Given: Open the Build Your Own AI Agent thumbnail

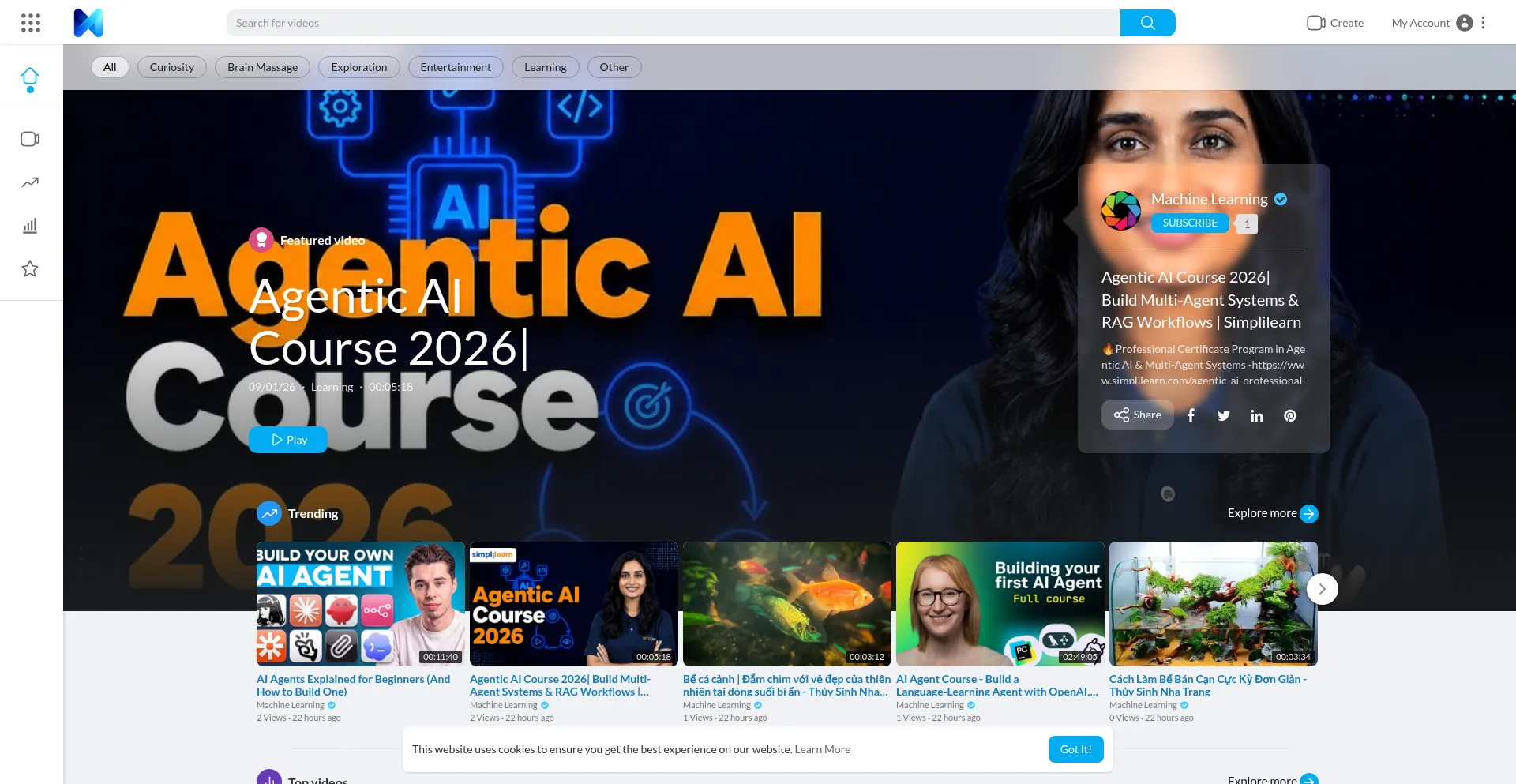Looking at the screenshot, I should click(361, 604).
